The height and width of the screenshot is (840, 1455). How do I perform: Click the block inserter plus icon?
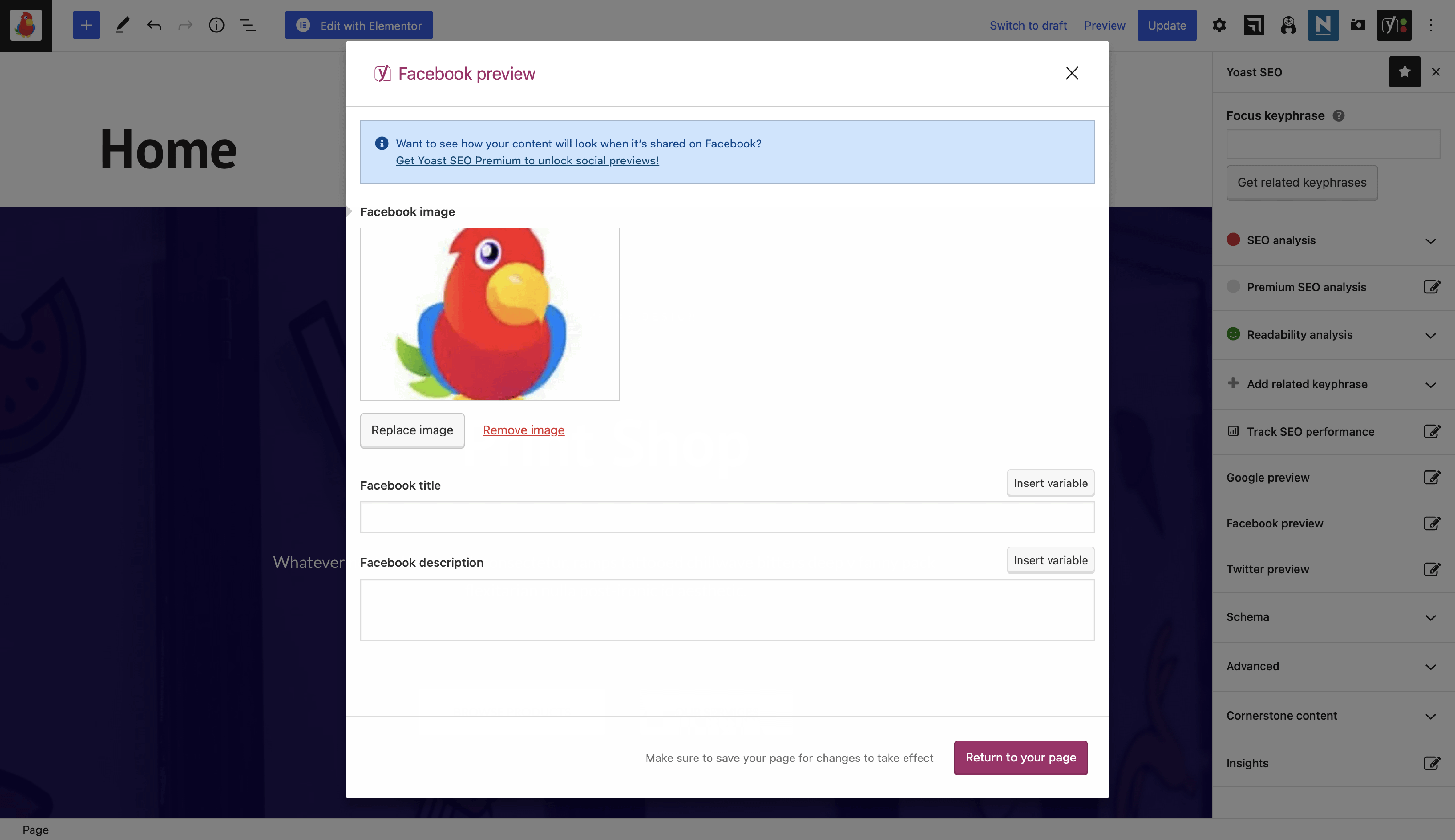tap(86, 25)
